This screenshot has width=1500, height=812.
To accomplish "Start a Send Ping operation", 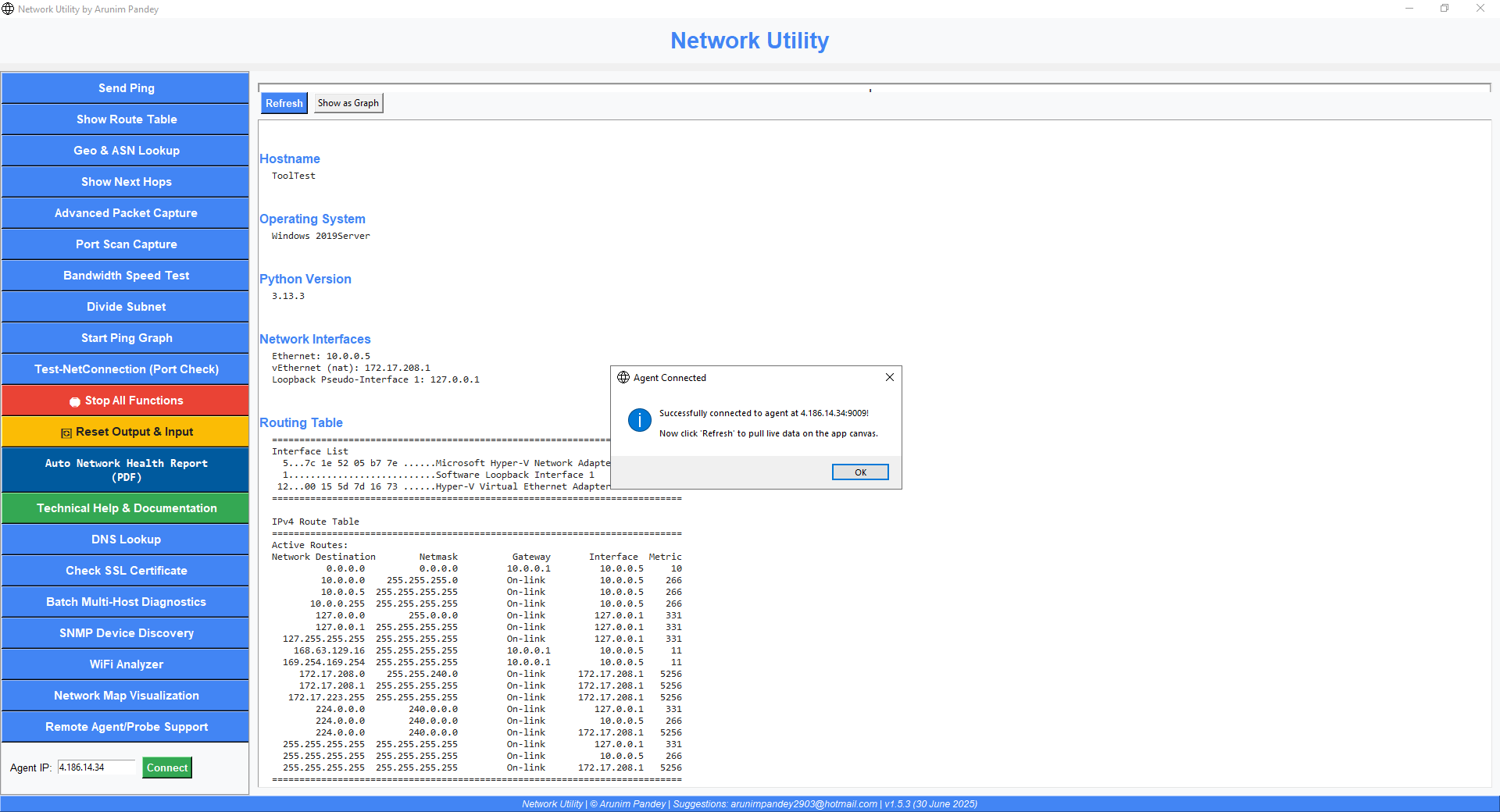I will coord(125,87).
